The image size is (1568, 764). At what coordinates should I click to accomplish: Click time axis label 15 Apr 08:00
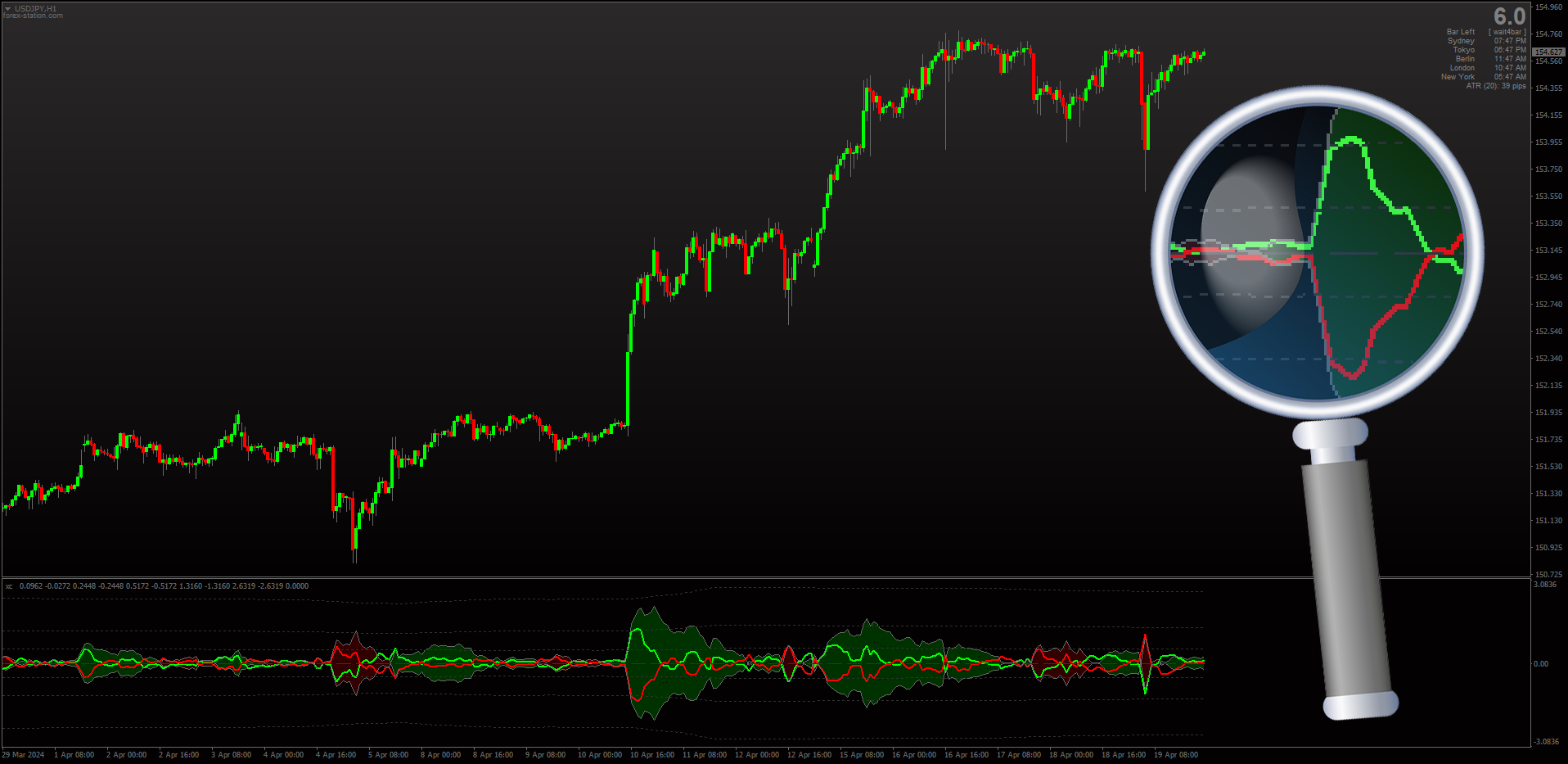pyautogui.click(x=862, y=755)
